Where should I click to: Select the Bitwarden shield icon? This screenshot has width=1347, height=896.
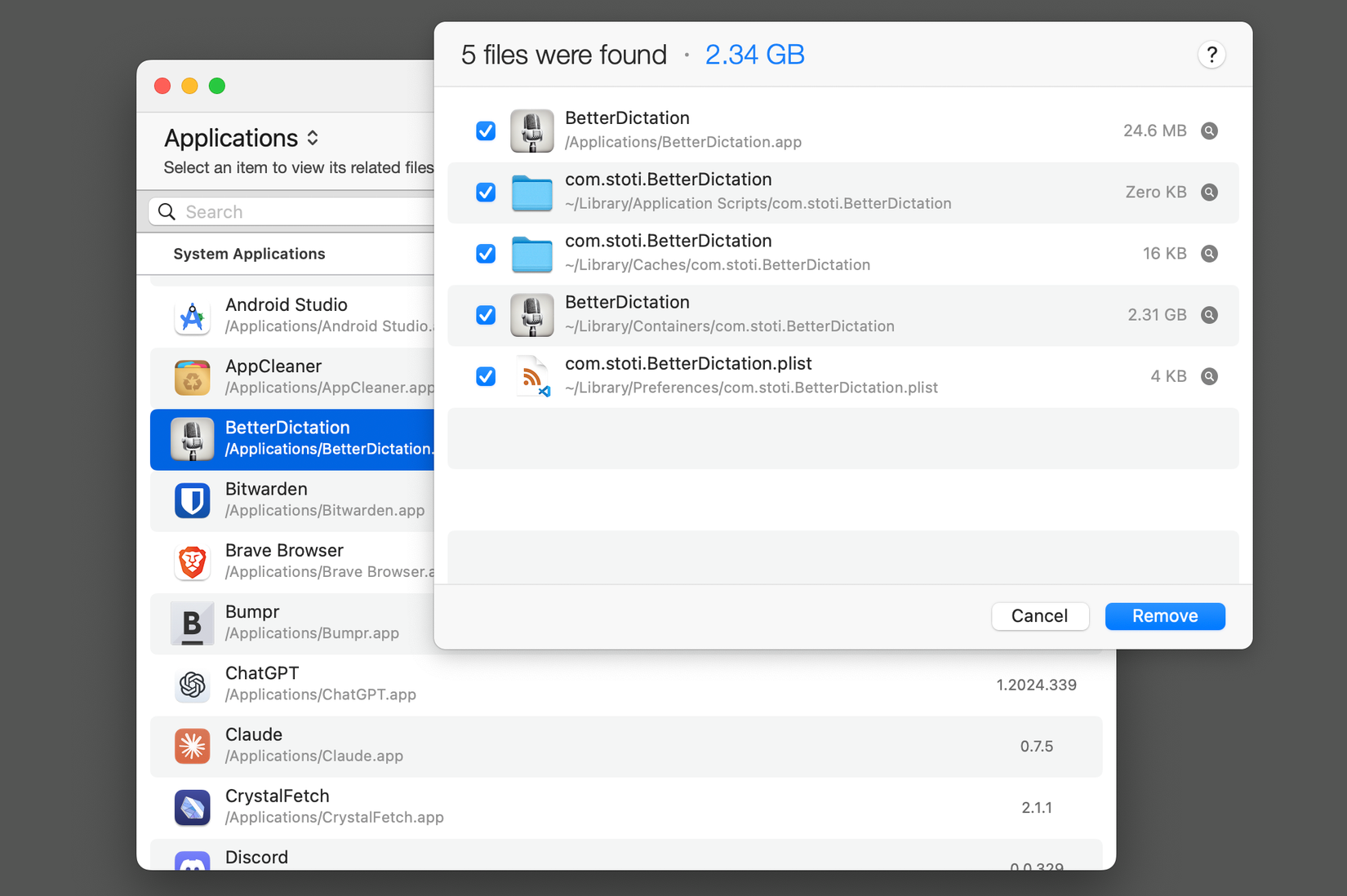click(x=192, y=500)
